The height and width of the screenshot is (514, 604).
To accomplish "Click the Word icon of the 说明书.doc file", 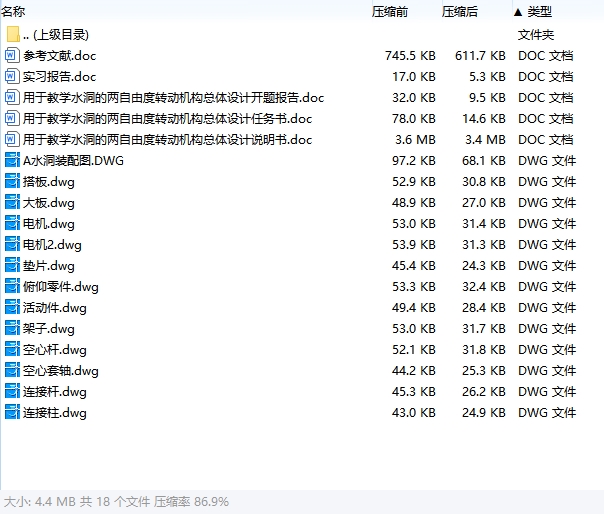I will (12, 139).
